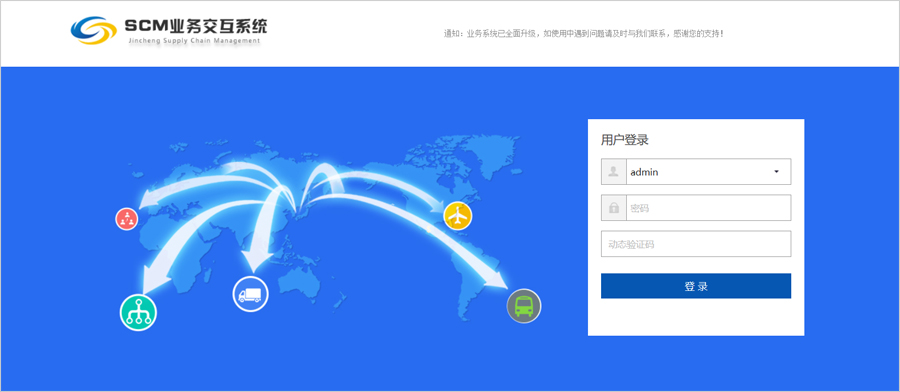900x392 pixels.
Task: Click the blue delivery truck icon
Action: 250,294
